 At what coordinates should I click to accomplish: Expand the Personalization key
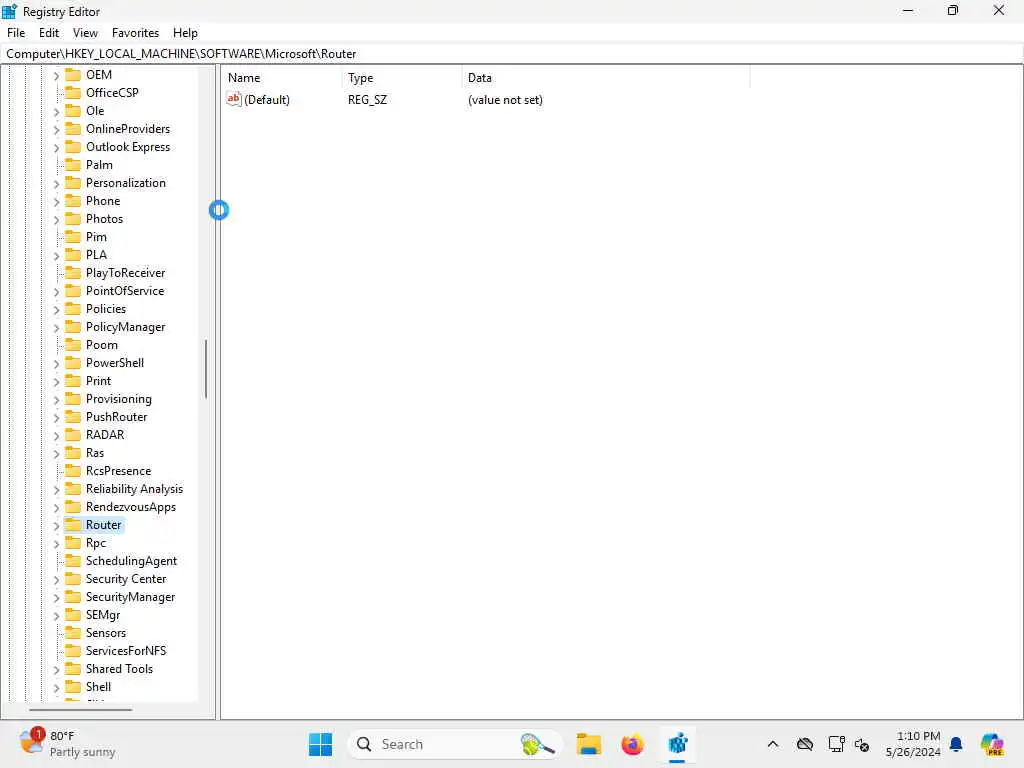[56, 184]
